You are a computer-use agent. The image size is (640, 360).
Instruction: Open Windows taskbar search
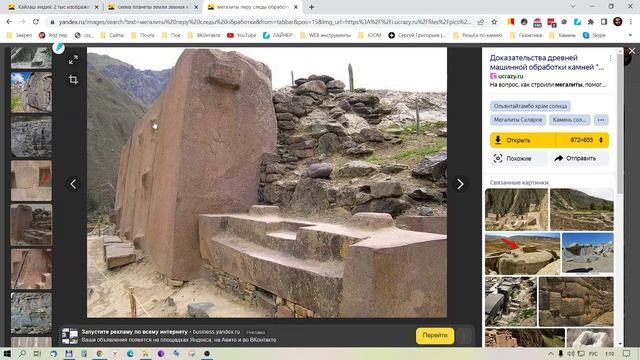coord(22,353)
